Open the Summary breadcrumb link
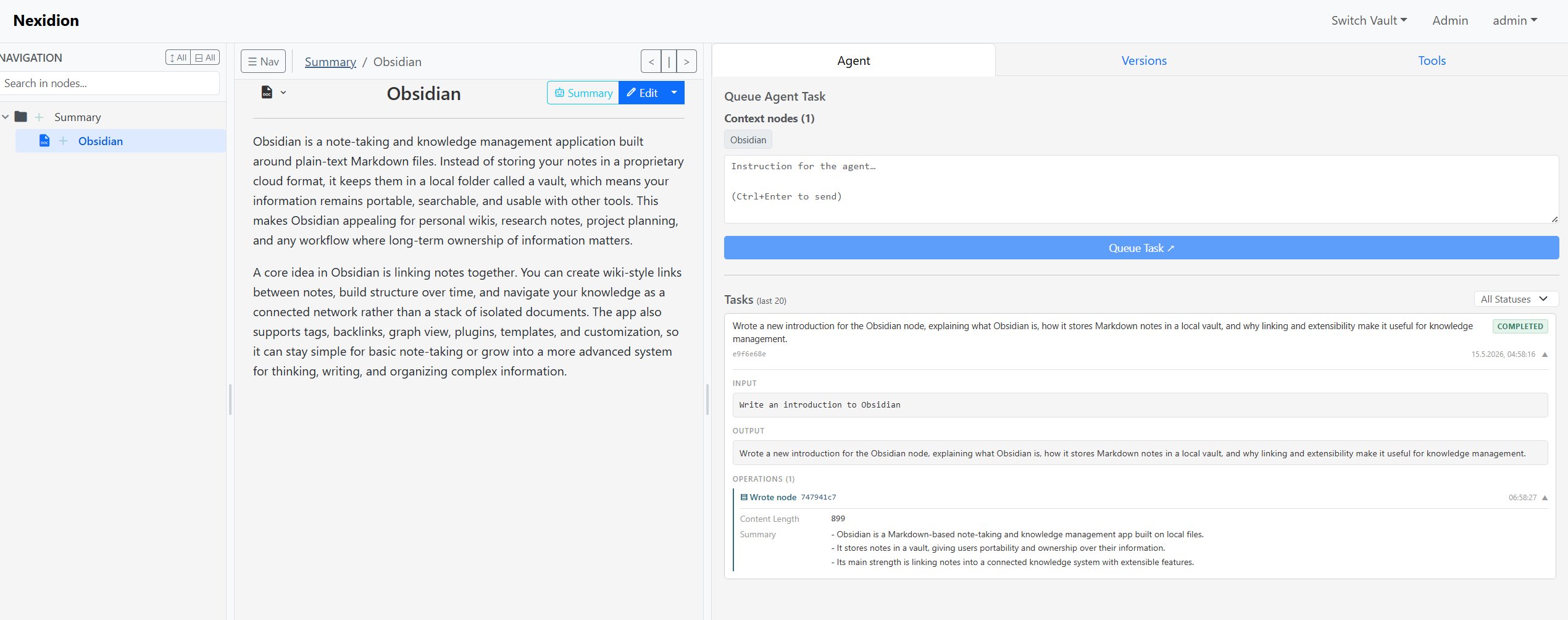1568x620 pixels. (x=330, y=62)
